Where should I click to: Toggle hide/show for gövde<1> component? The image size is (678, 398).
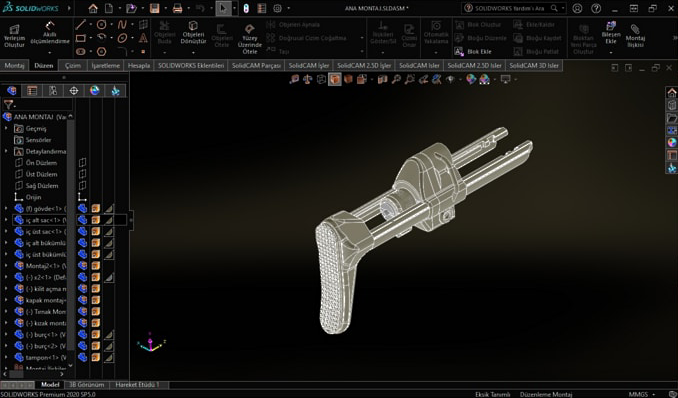point(82,209)
